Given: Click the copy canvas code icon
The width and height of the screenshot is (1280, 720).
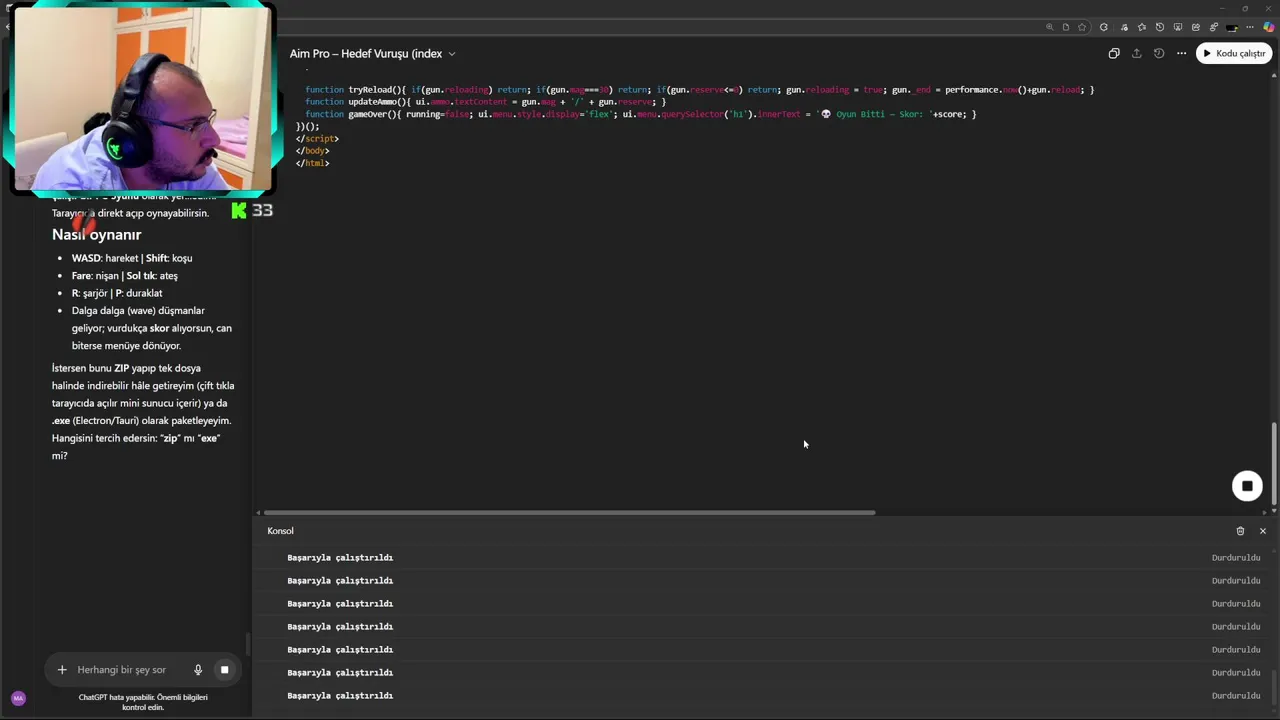Looking at the screenshot, I should (x=1114, y=53).
